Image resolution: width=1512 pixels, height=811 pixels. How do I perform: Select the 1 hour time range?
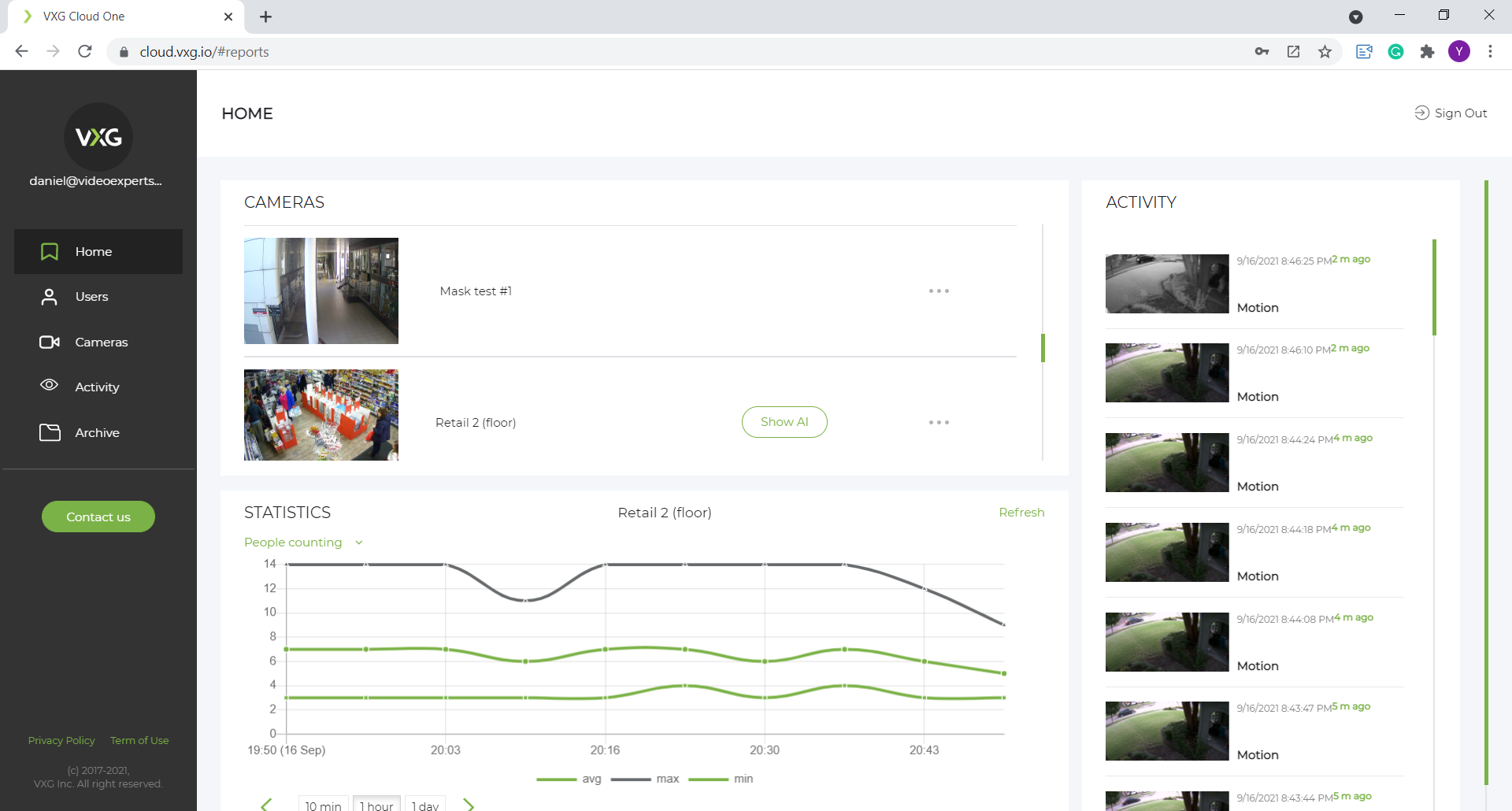pos(376,805)
